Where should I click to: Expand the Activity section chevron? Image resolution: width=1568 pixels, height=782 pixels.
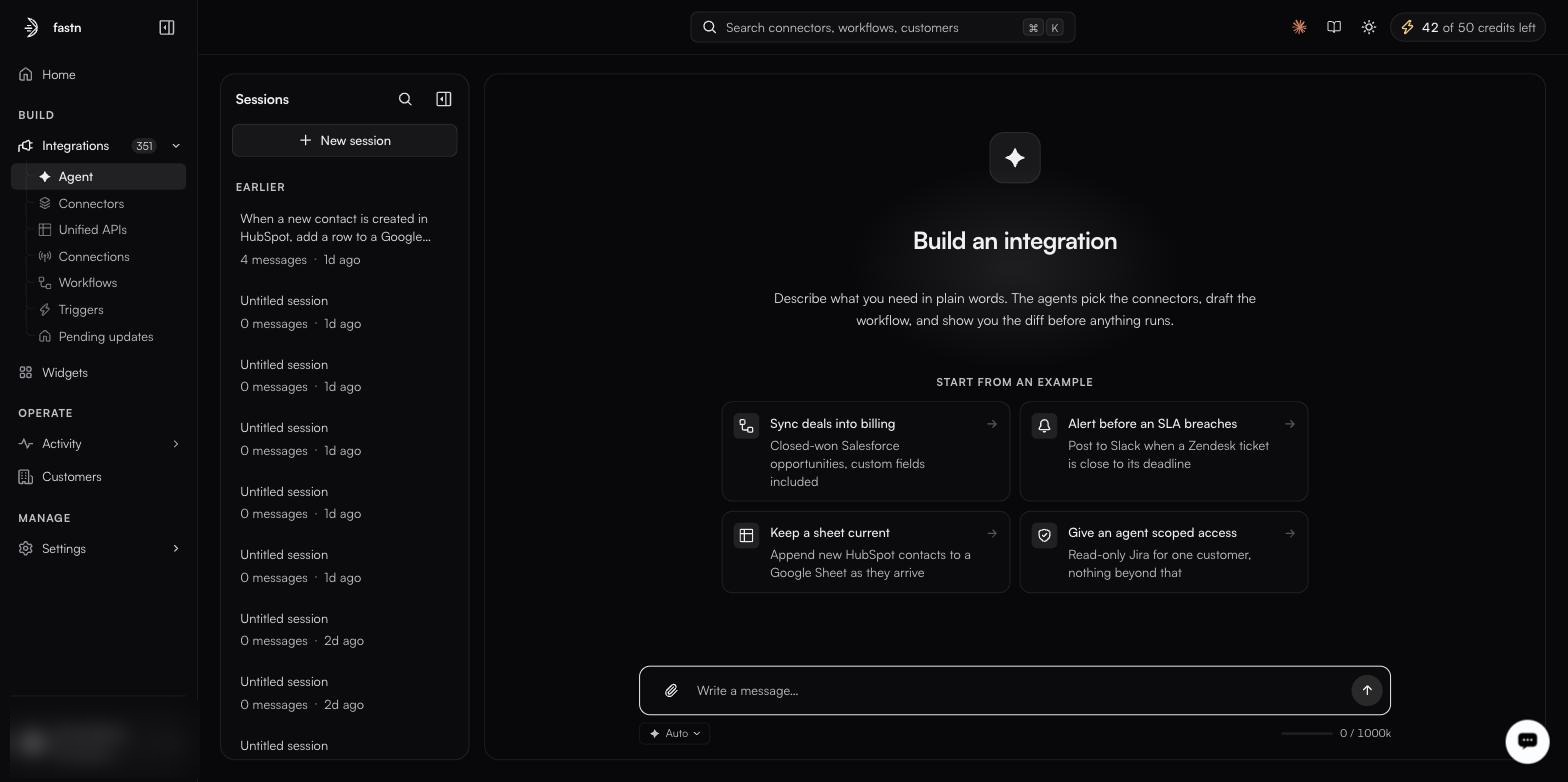pyautogui.click(x=176, y=443)
